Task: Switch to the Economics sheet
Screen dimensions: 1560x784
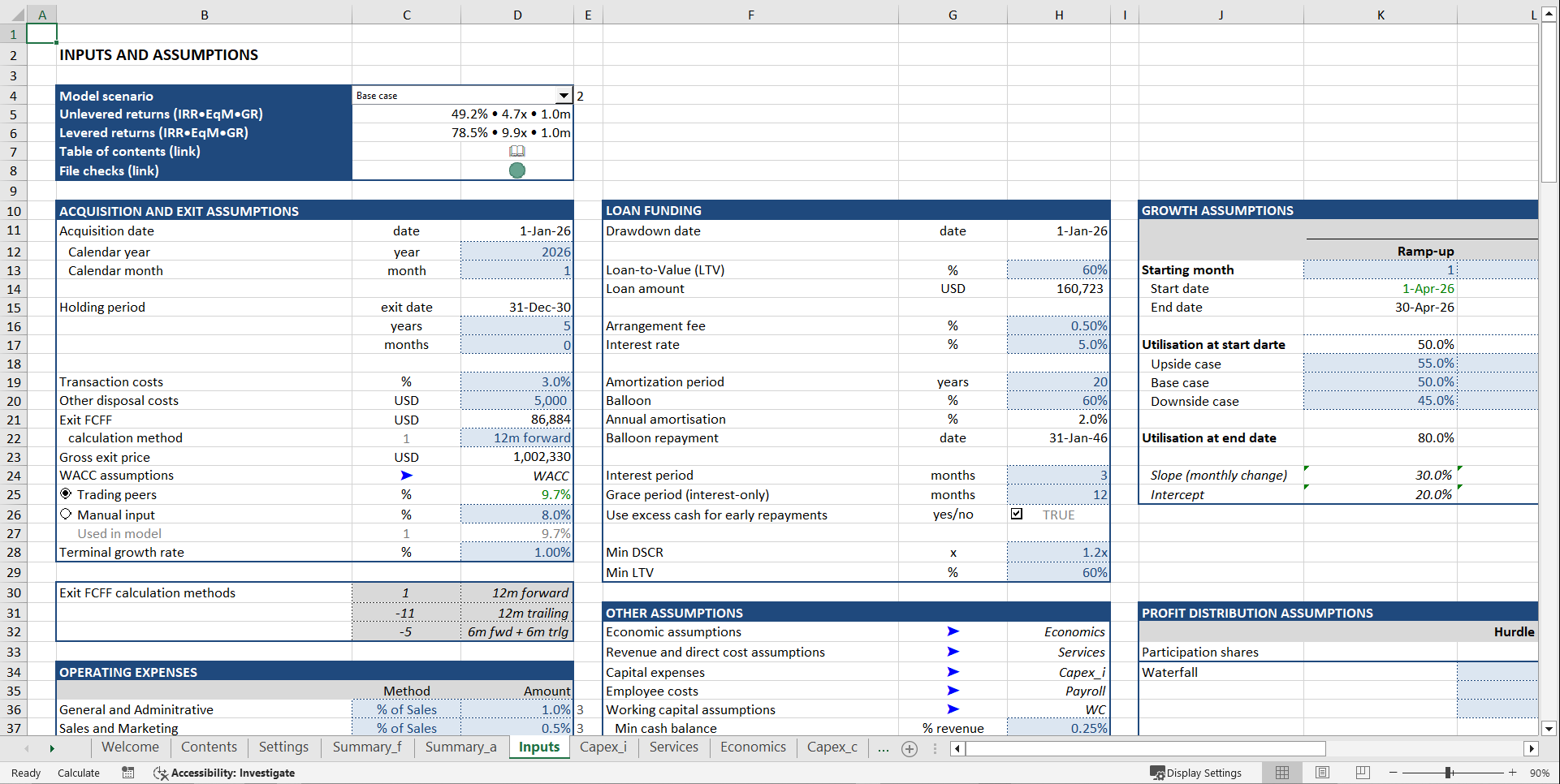Action: 752,747
